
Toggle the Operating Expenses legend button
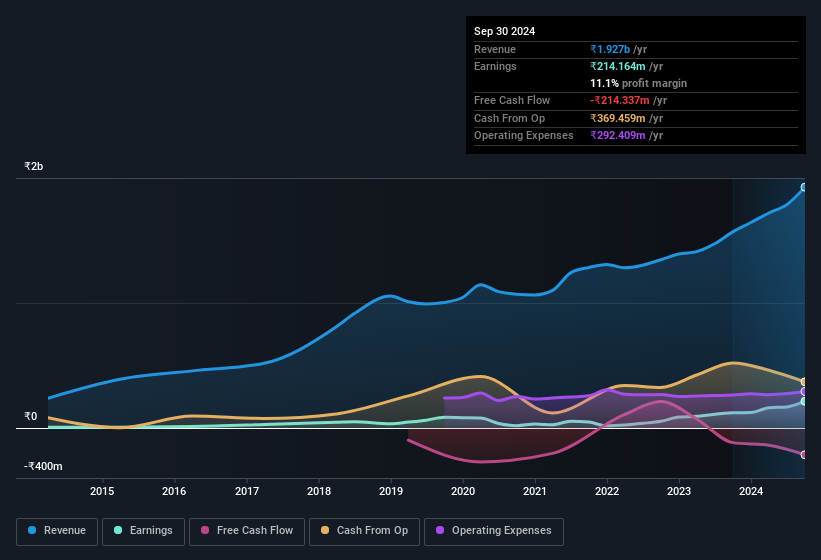tap(494, 532)
